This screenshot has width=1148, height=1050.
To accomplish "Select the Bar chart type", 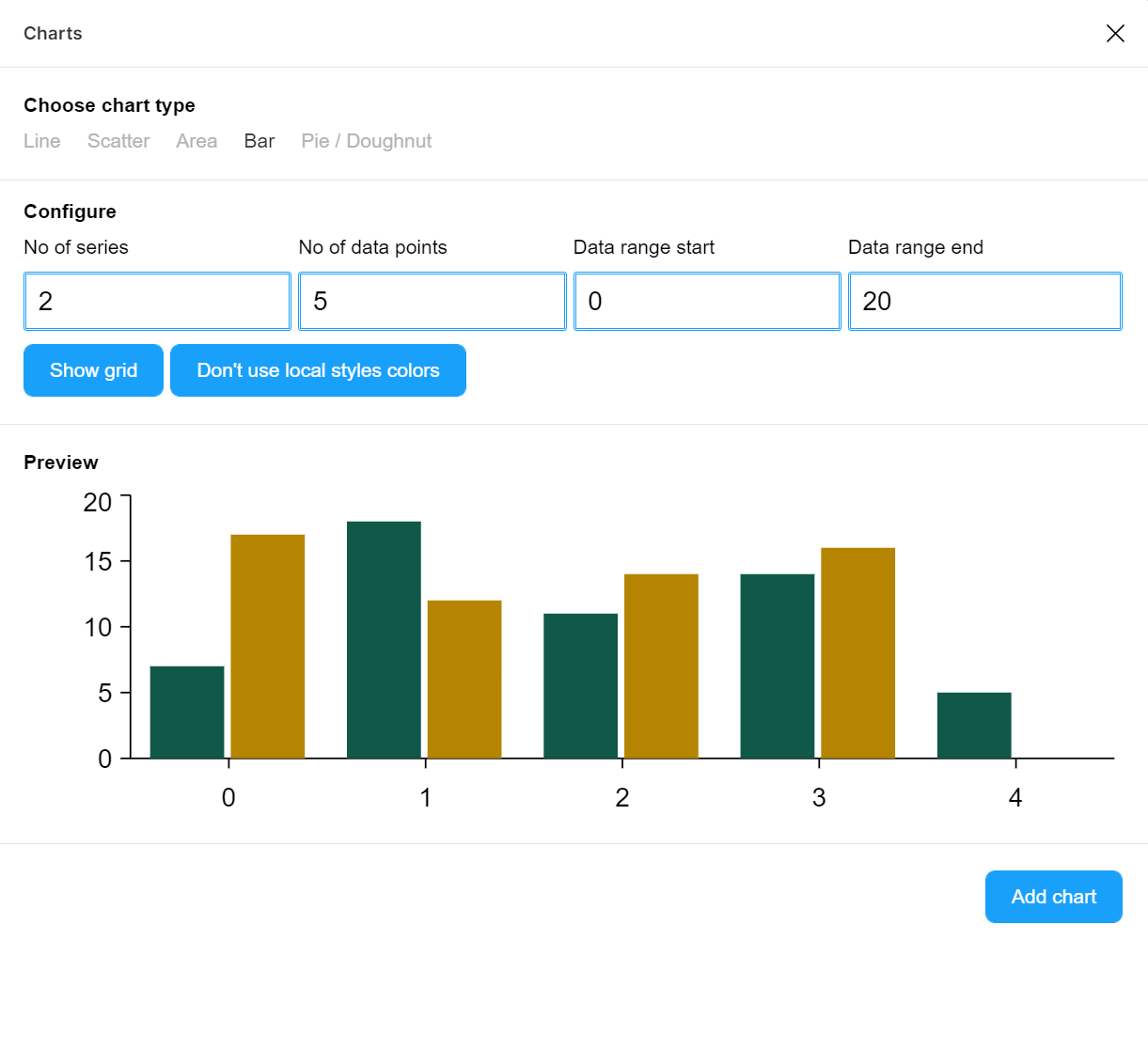I will click(x=259, y=141).
